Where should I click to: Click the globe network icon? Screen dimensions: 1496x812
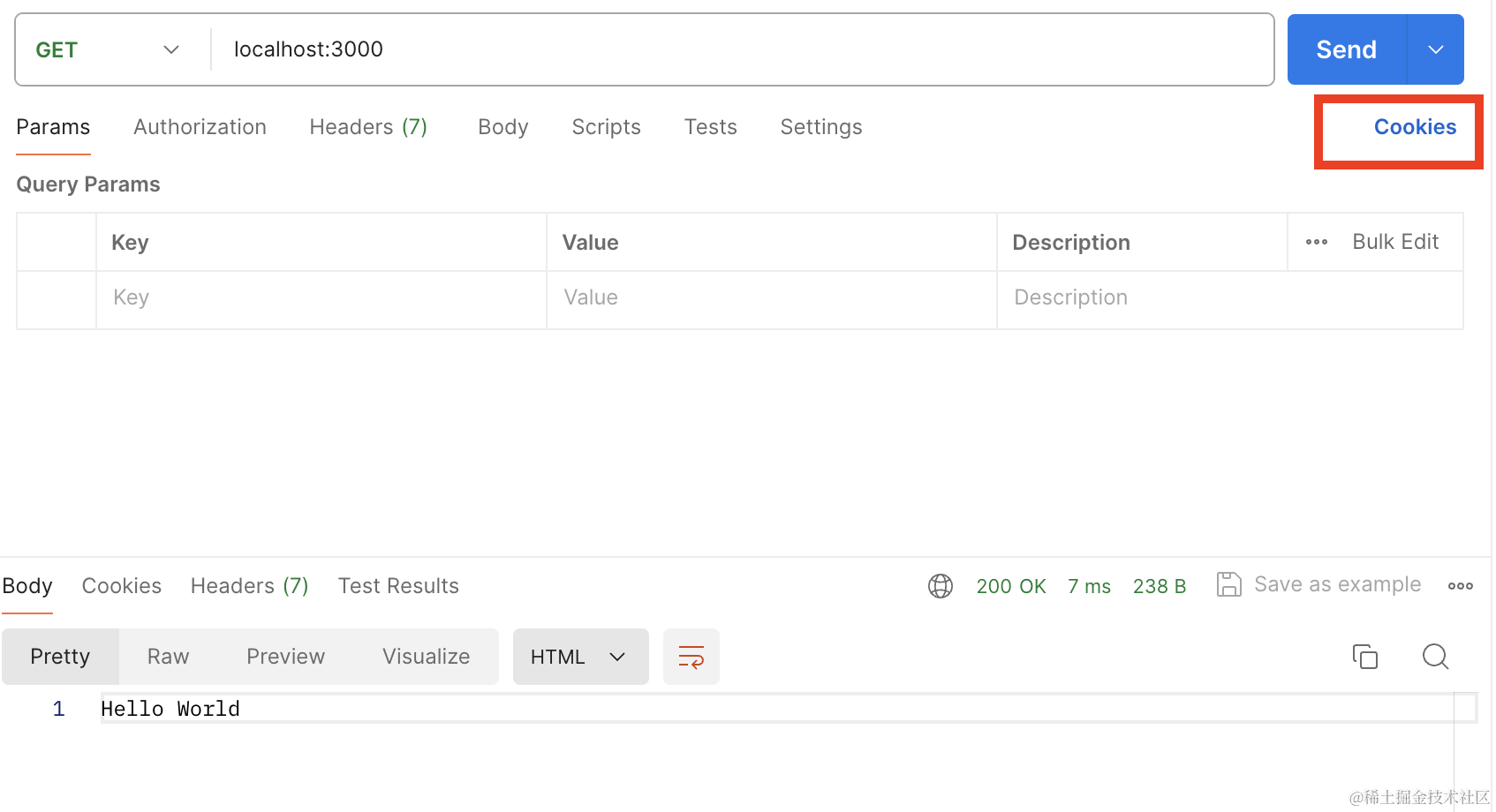pos(941,586)
